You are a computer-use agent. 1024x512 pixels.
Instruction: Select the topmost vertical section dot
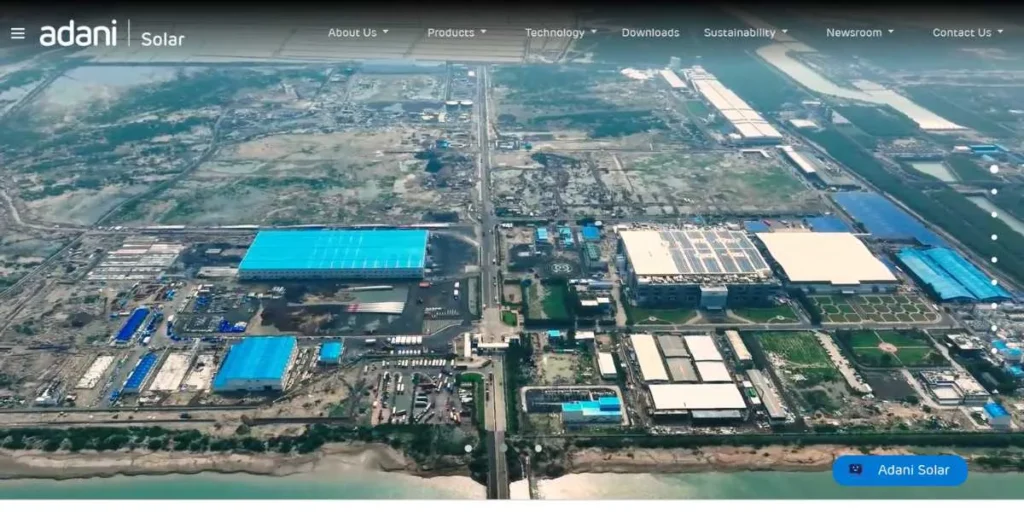click(993, 169)
